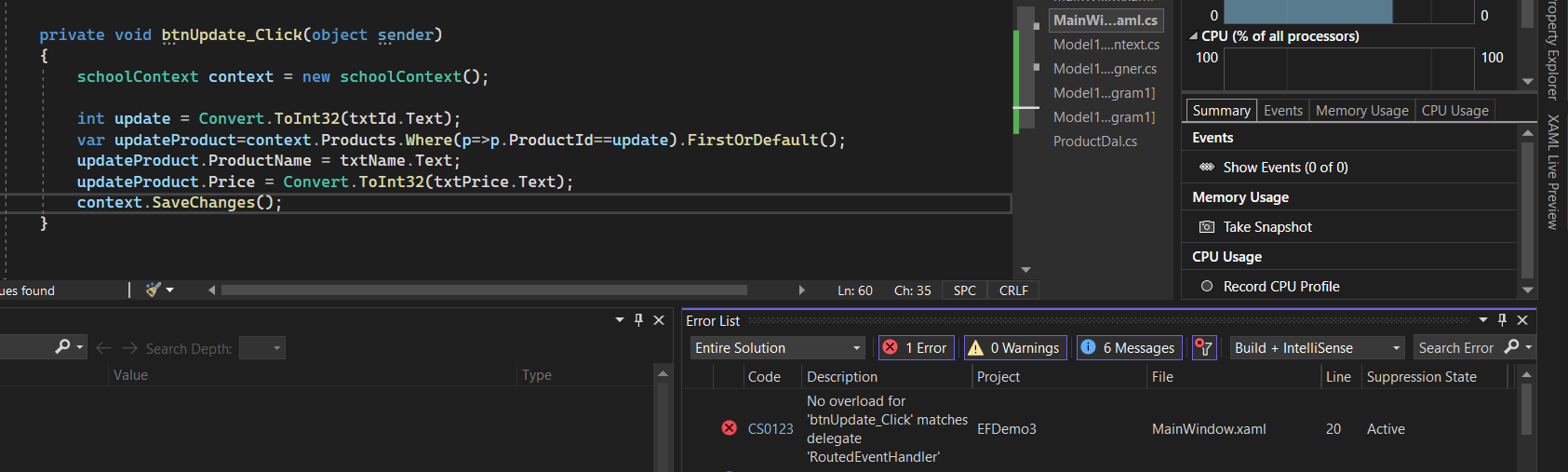Open the ProductDal.cs file tab
Viewport: 1568px width, 472px height.
(x=1095, y=142)
